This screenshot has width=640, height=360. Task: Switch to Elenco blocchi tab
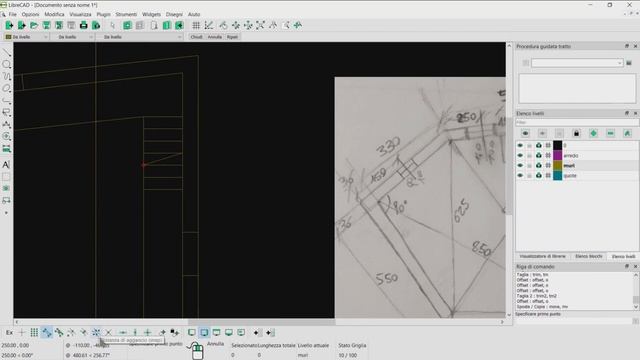click(589, 256)
